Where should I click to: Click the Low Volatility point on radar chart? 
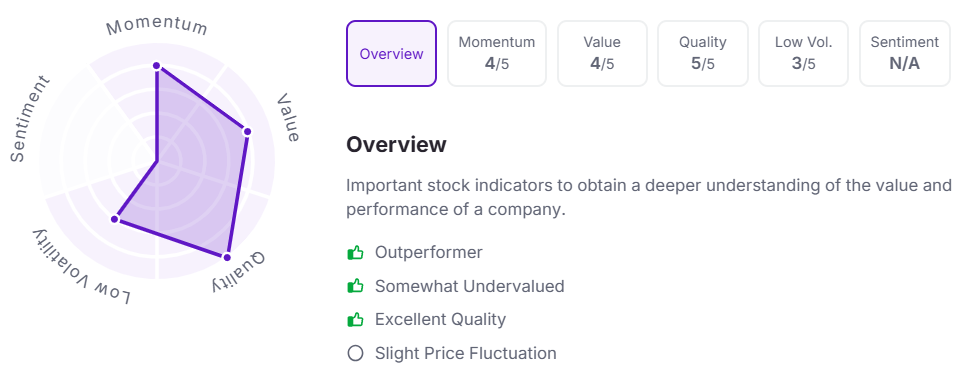114,219
